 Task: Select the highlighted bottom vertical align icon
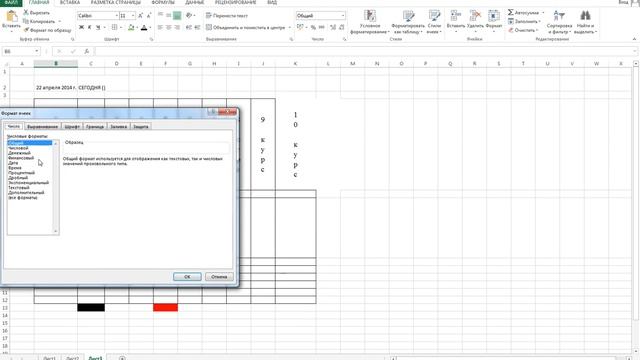point(177,16)
